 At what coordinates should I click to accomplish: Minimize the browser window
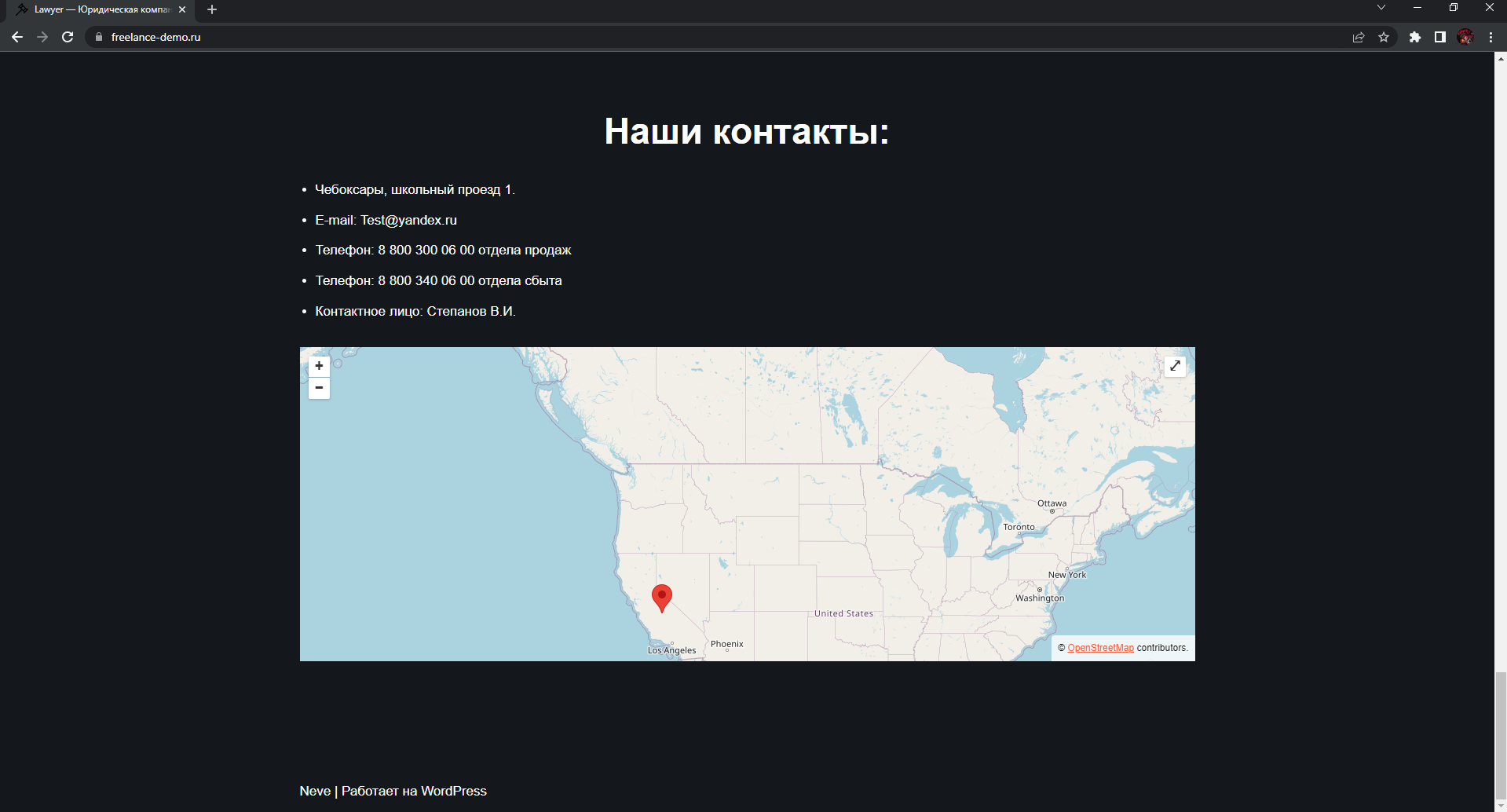pyautogui.click(x=1417, y=8)
